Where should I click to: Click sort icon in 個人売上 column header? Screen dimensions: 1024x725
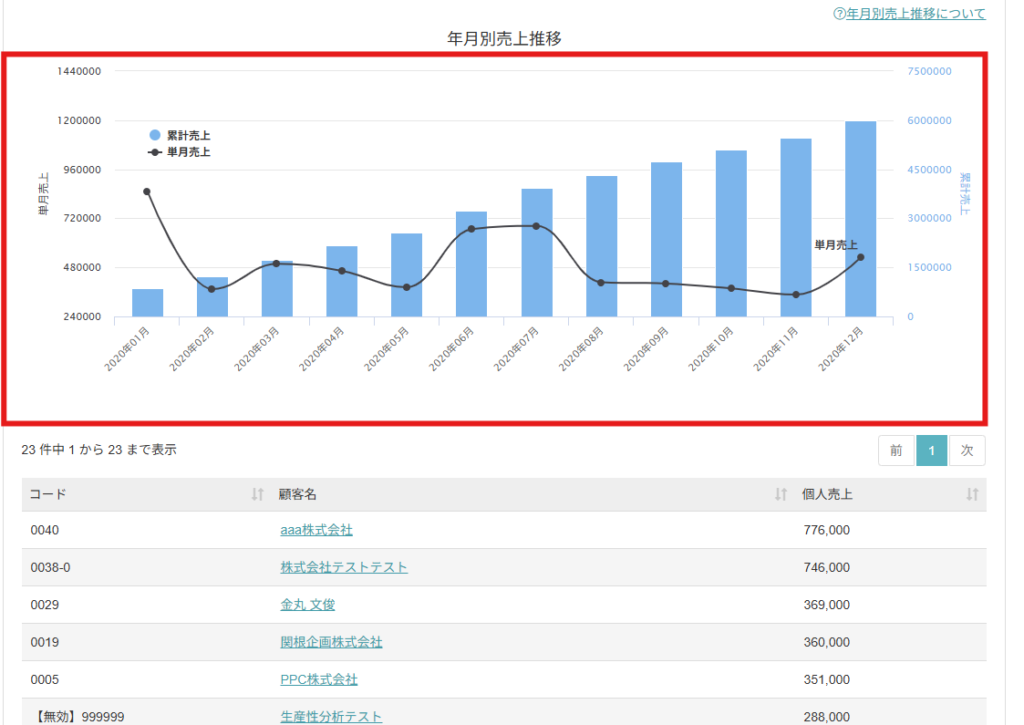971,494
